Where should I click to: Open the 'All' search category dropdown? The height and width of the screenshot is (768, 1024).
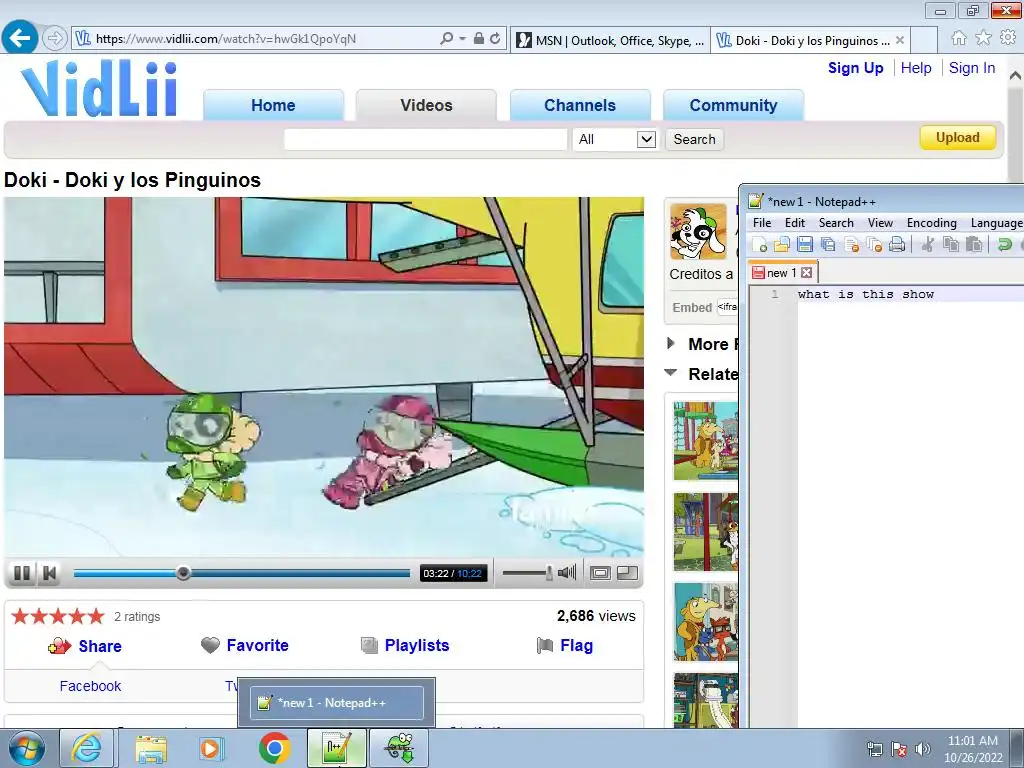click(614, 139)
